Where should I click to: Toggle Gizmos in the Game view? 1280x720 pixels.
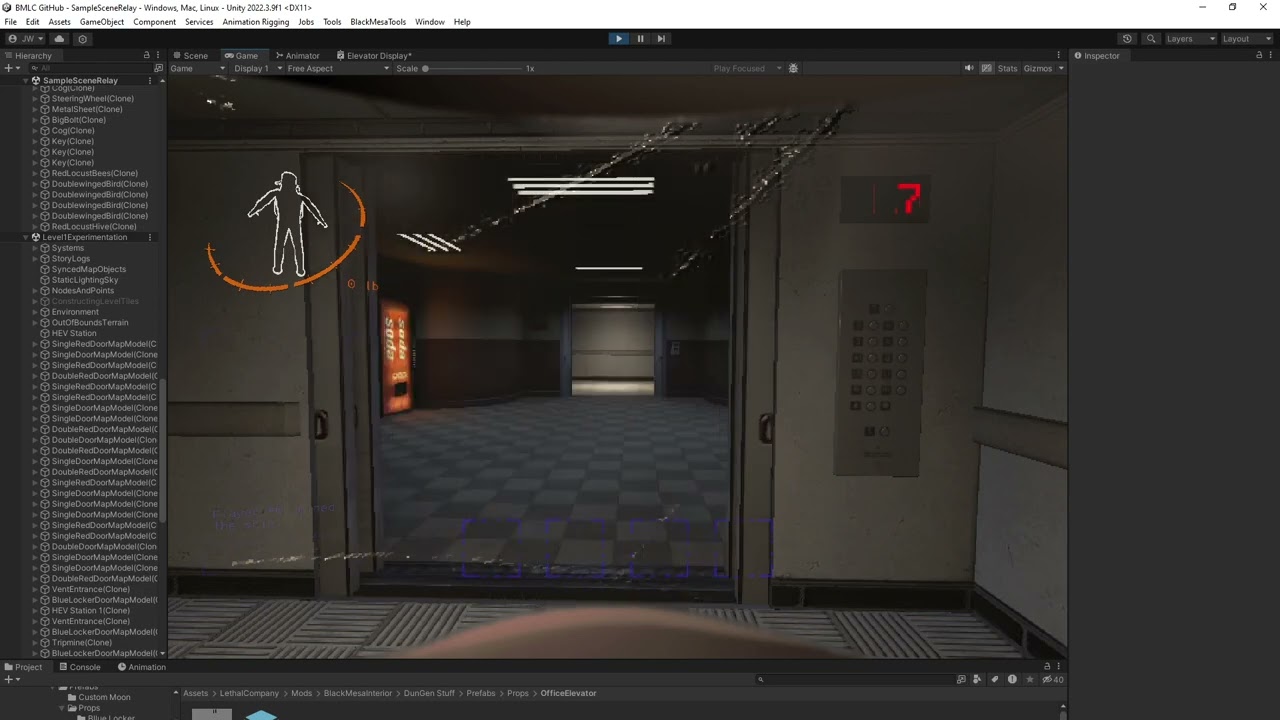[1037, 68]
